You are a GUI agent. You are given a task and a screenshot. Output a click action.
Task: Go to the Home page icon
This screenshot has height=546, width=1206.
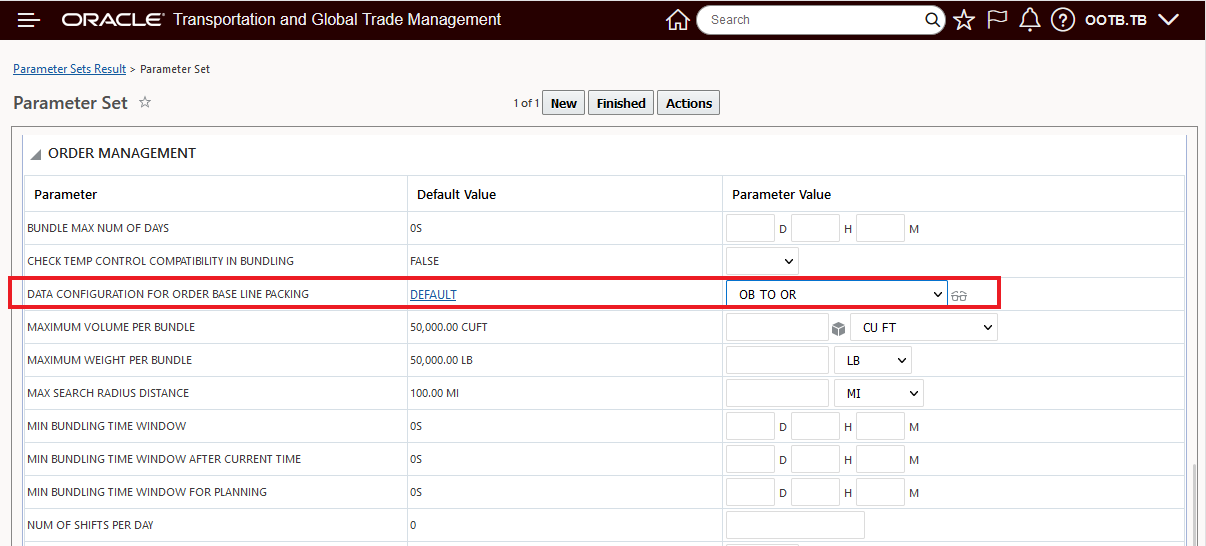click(x=677, y=20)
